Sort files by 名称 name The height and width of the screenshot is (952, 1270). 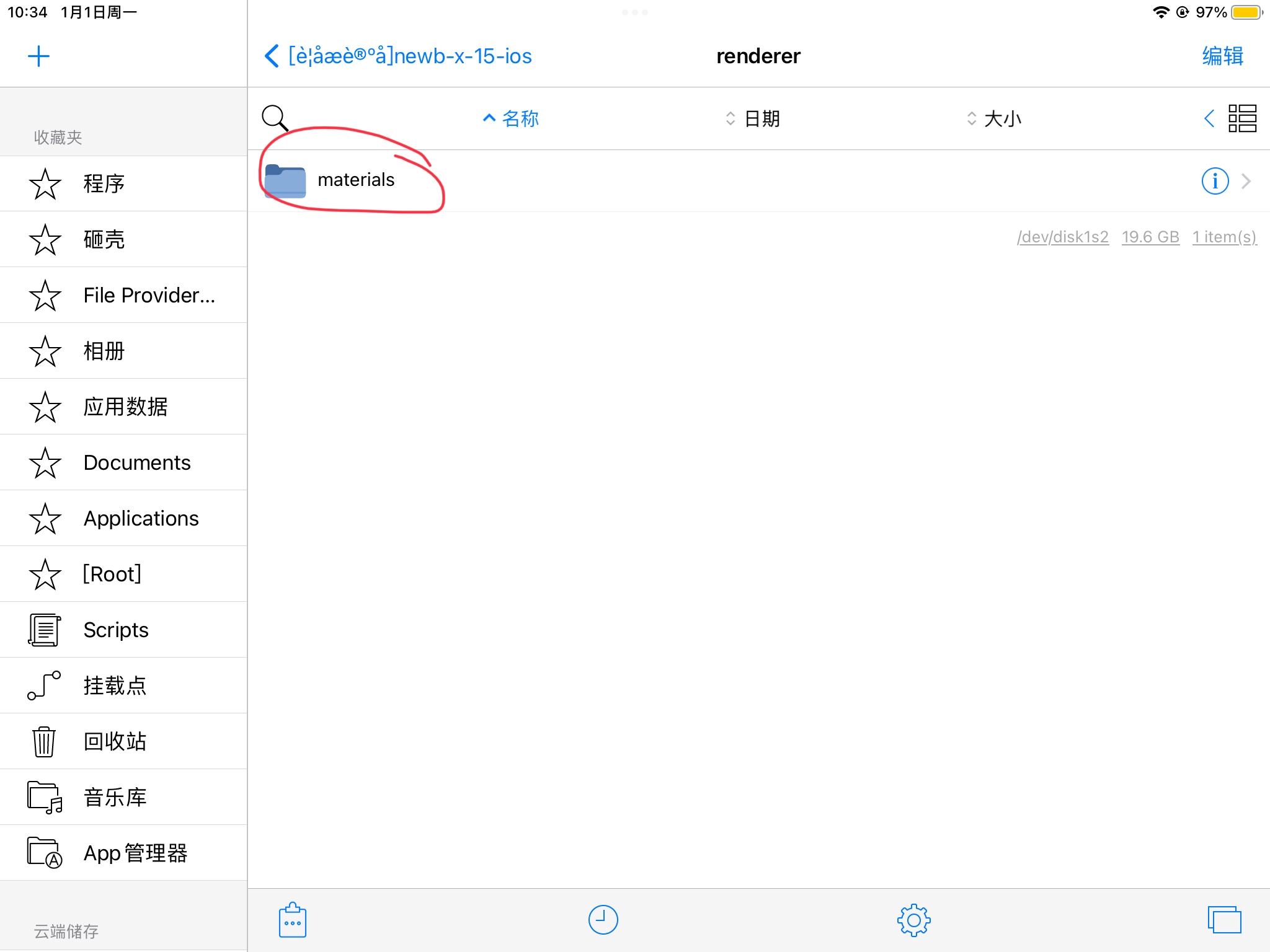pos(511,118)
